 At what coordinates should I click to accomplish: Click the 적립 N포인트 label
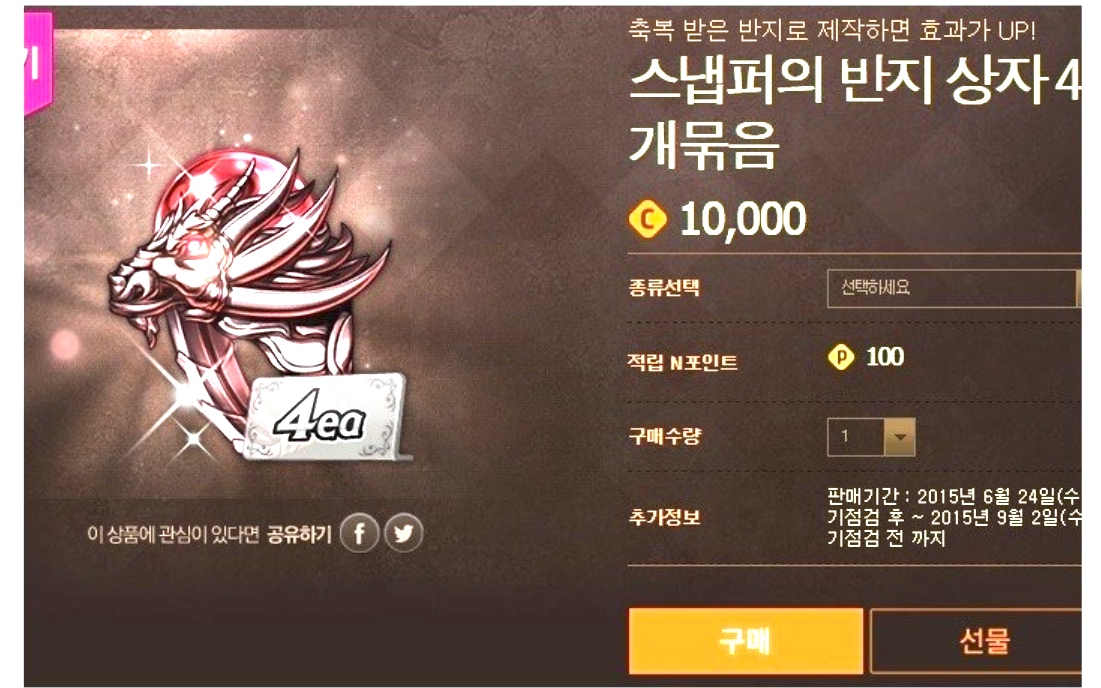point(683,362)
